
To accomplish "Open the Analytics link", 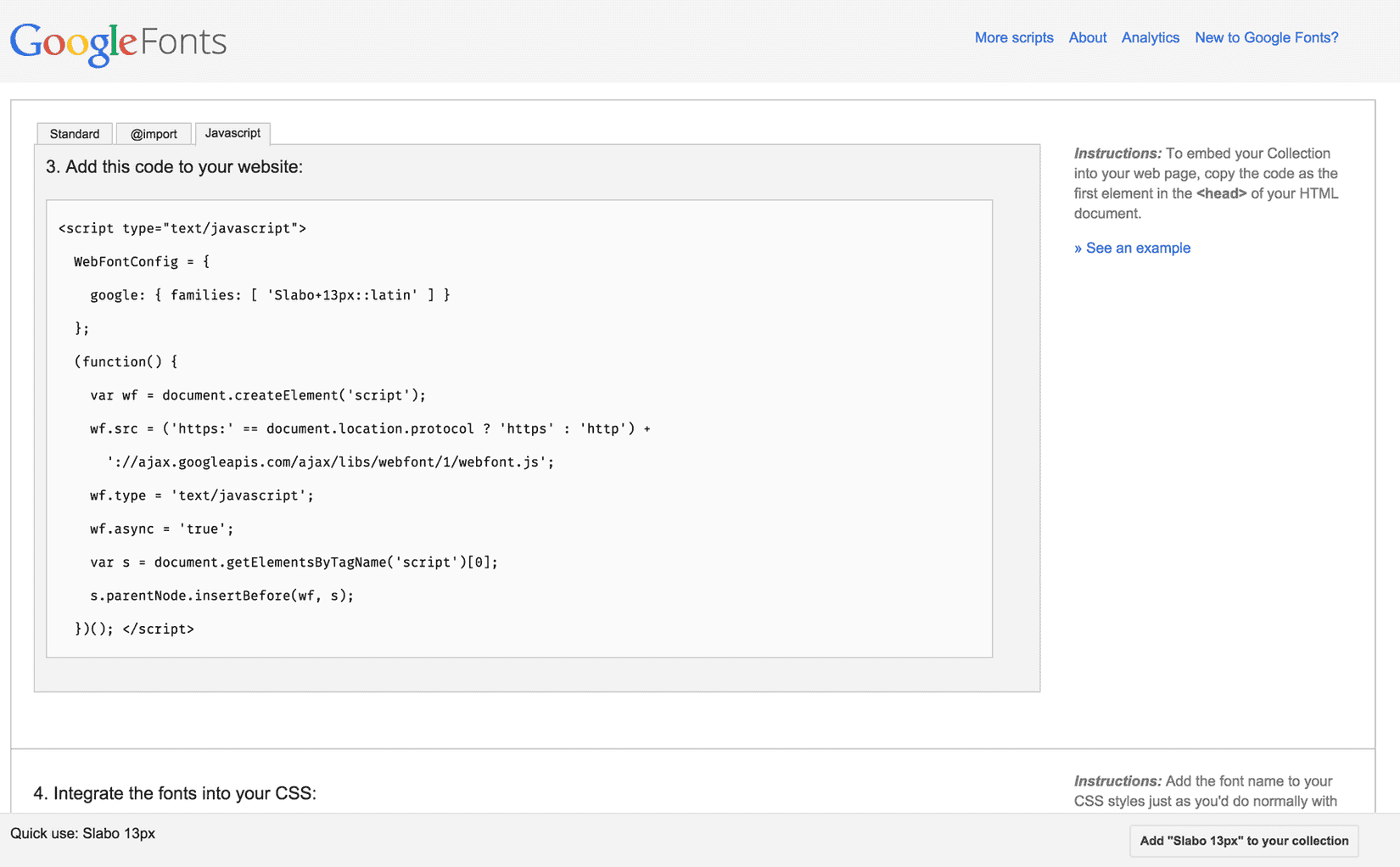I will [1150, 37].
